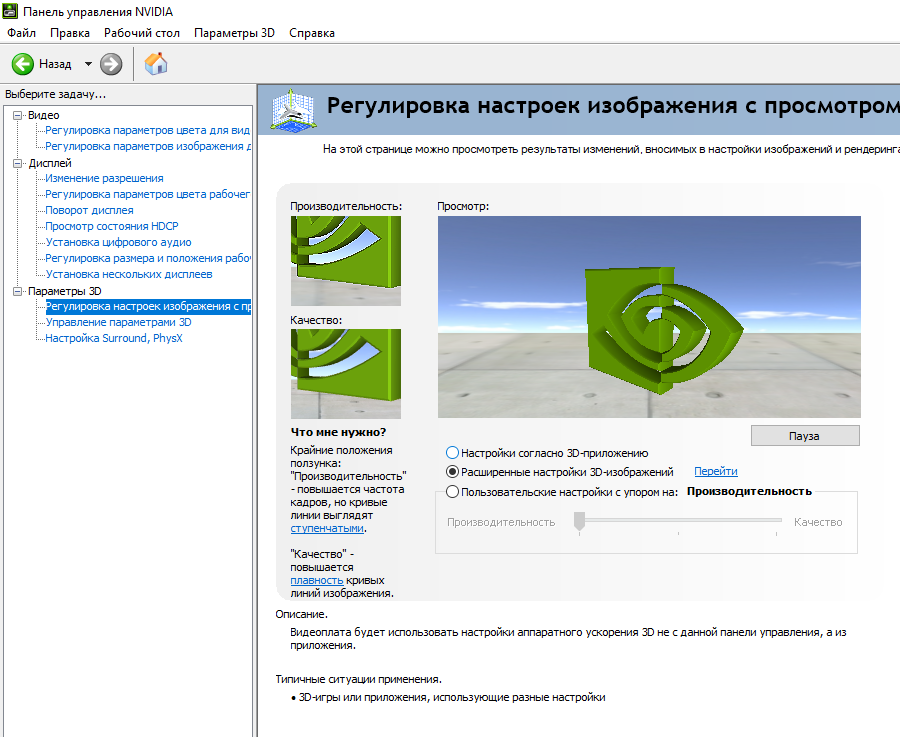Open the Home page icon
This screenshot has width=900, height=737.
156,64
